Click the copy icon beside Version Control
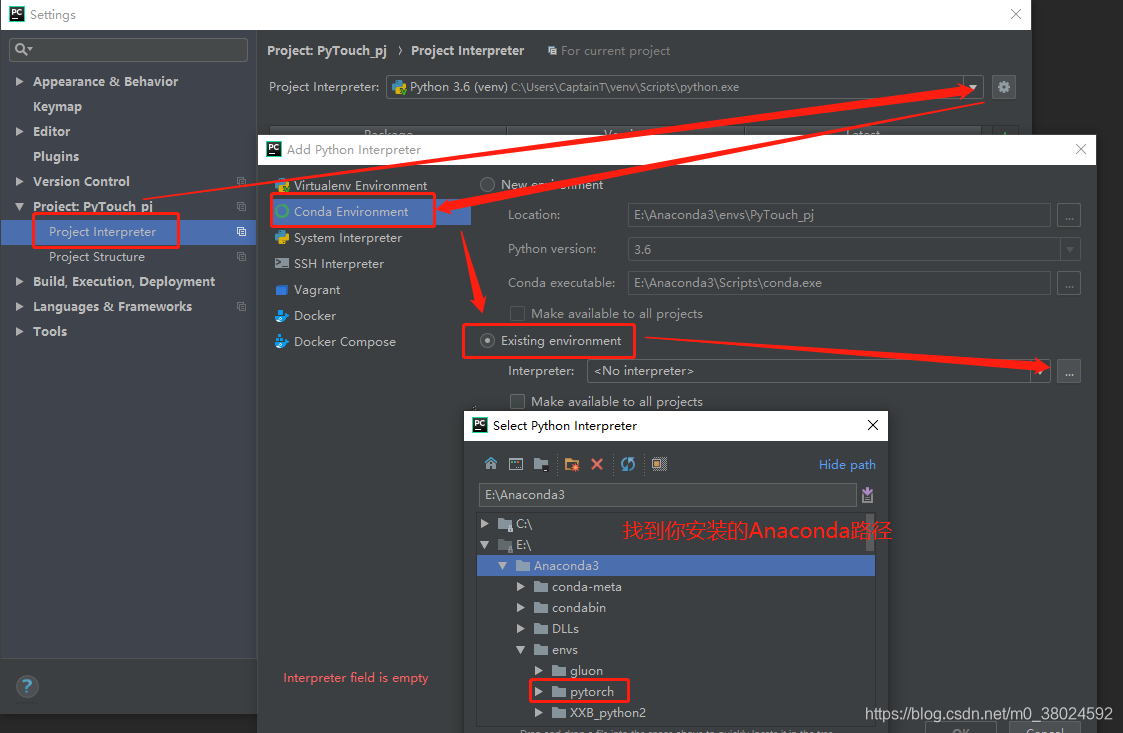 (x=241, y=181)
